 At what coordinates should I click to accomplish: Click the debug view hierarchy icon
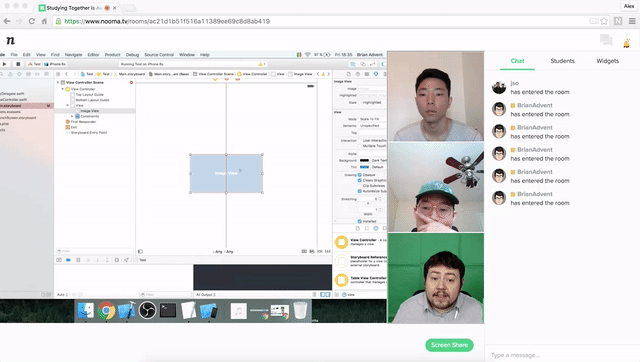click(116, 260)
